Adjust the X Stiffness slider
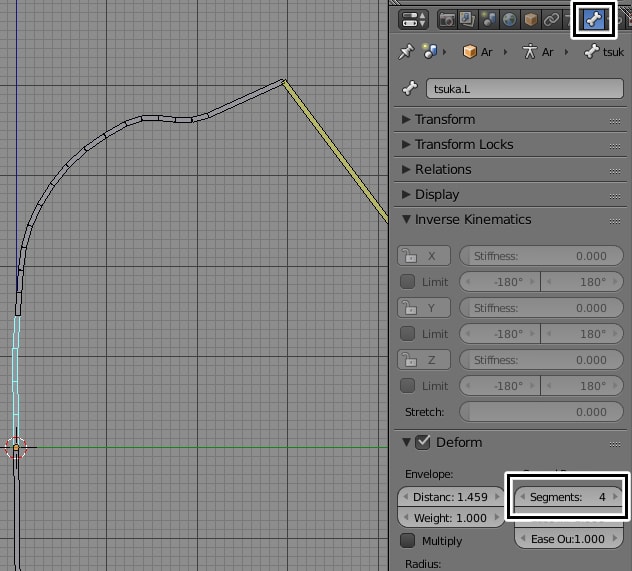 coord(541,256)
